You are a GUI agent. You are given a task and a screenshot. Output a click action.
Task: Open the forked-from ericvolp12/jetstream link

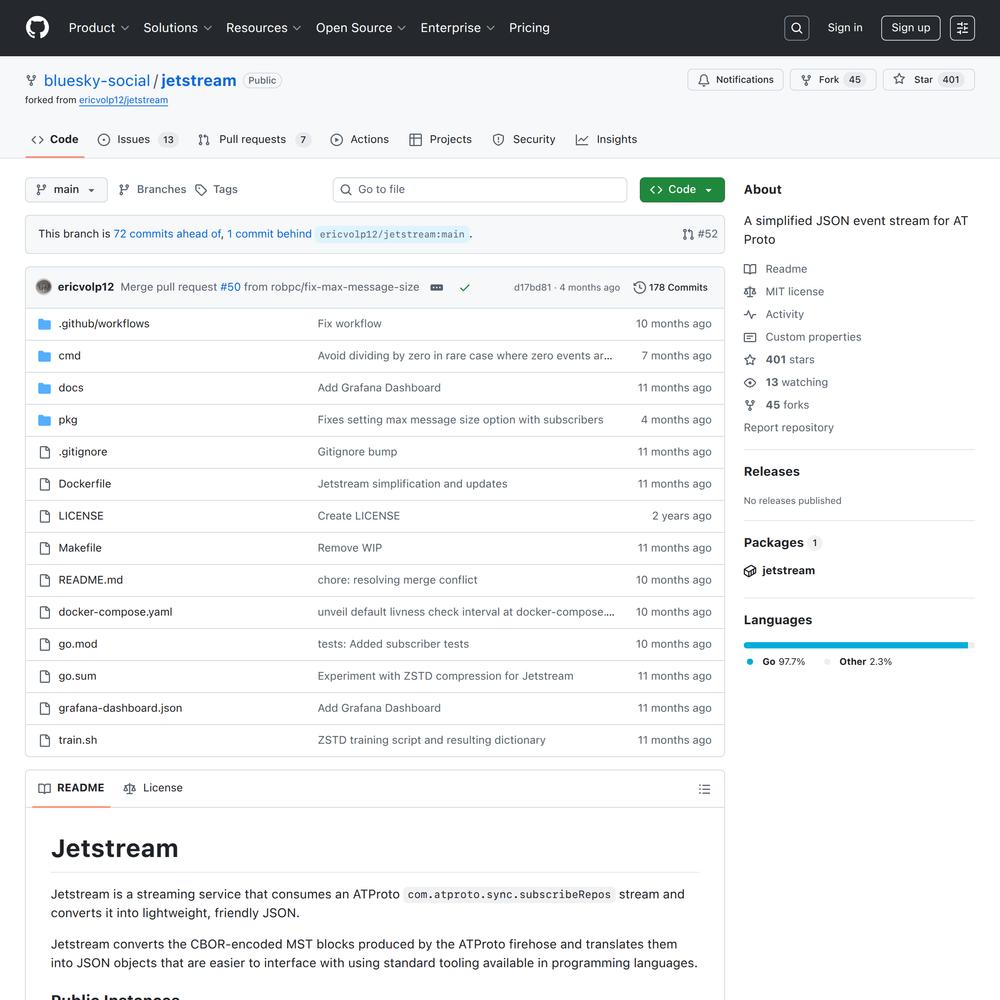(124, 100)
